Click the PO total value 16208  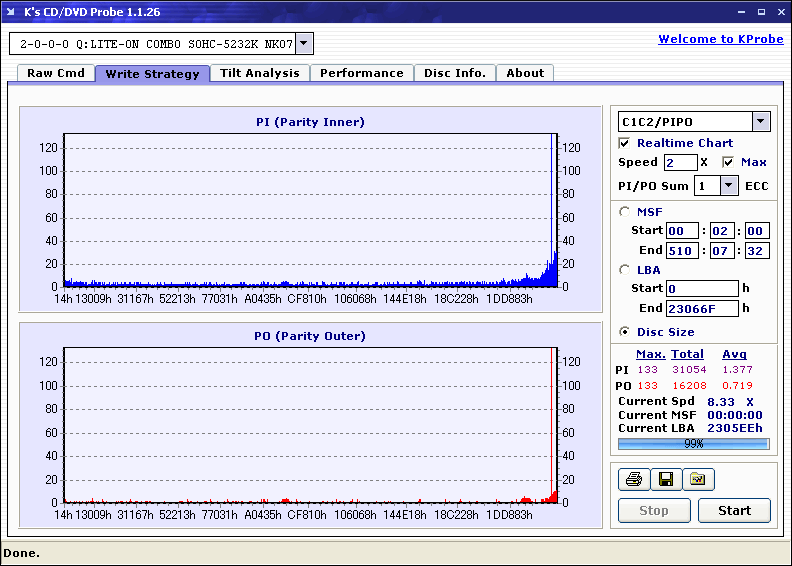pos(689,386)
